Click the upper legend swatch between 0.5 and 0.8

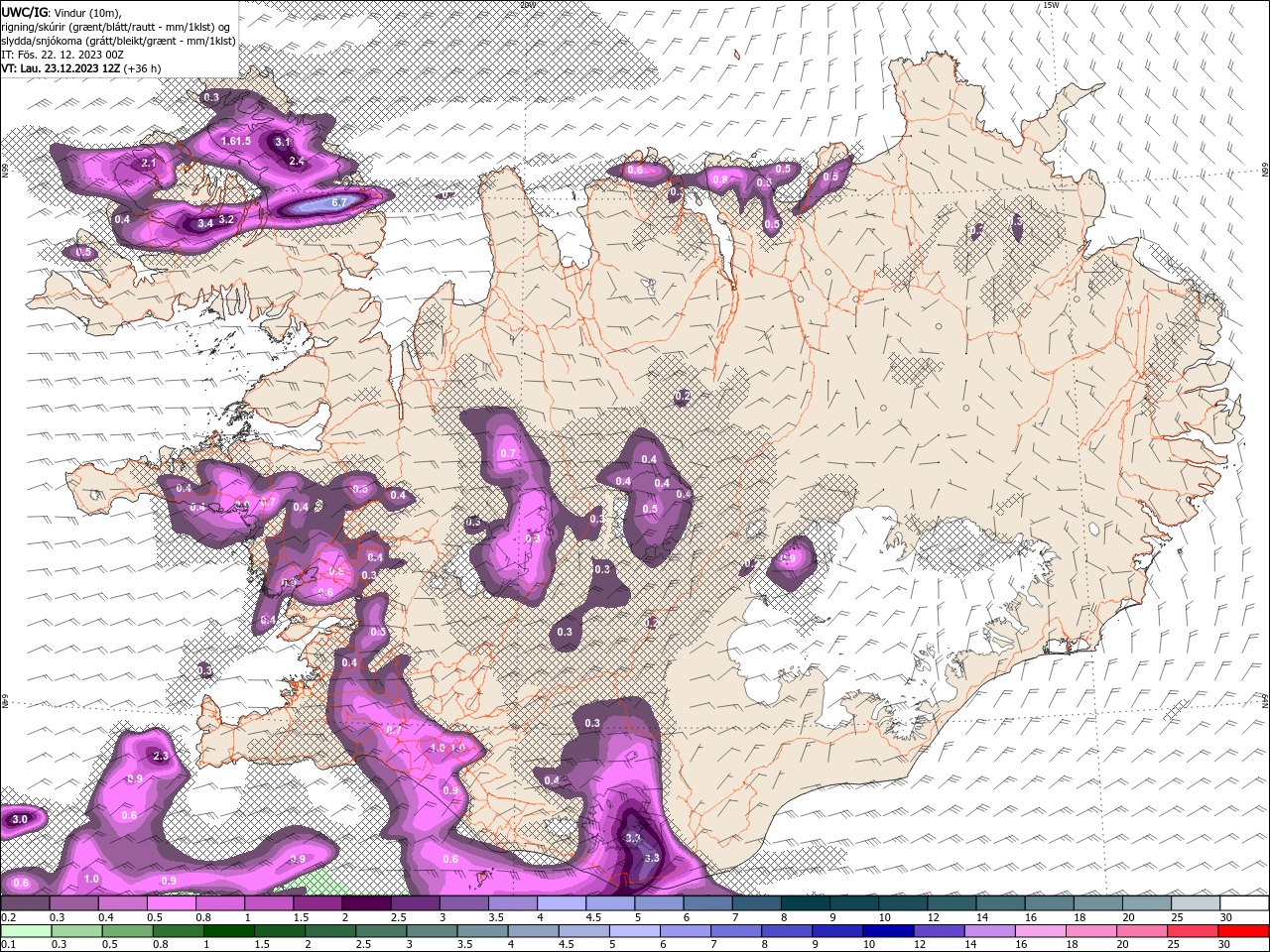click(x=171, y=902)
